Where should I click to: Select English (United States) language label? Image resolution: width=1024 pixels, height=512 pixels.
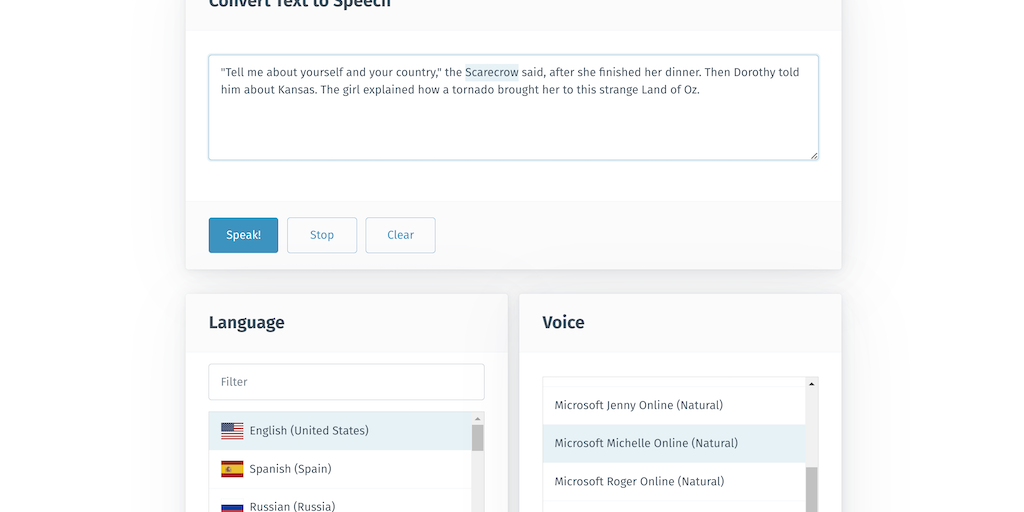coord(309,431)
